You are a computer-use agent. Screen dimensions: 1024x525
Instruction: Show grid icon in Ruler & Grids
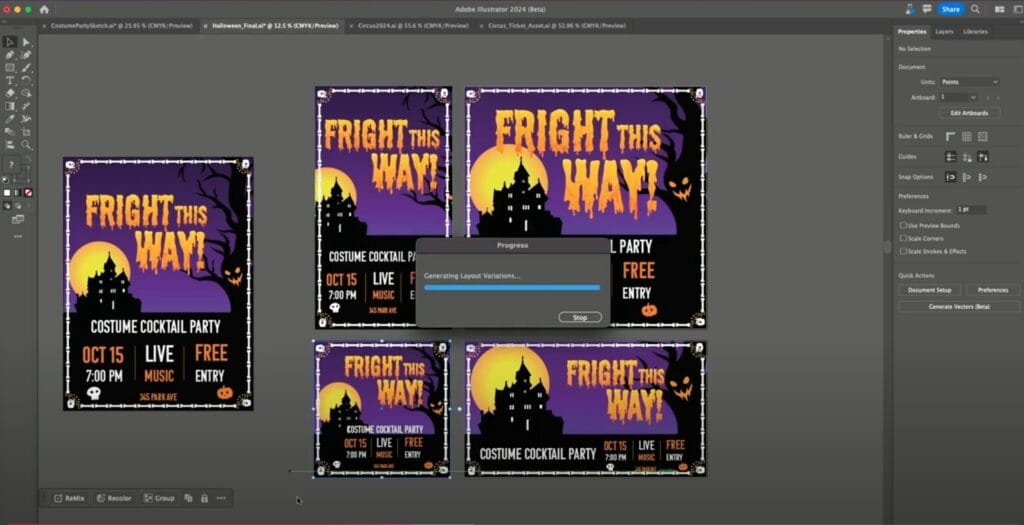pos(967,136)
